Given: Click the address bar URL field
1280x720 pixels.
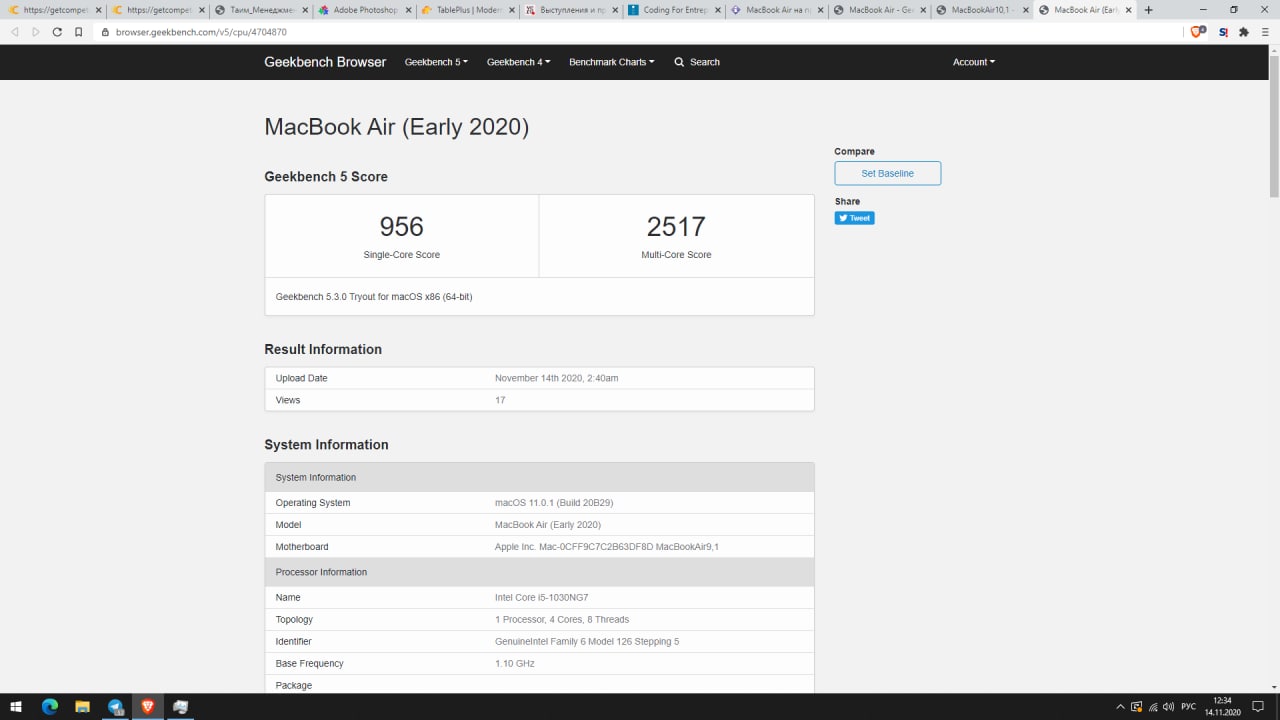Looking at the screenshot, I should (640, 32).
